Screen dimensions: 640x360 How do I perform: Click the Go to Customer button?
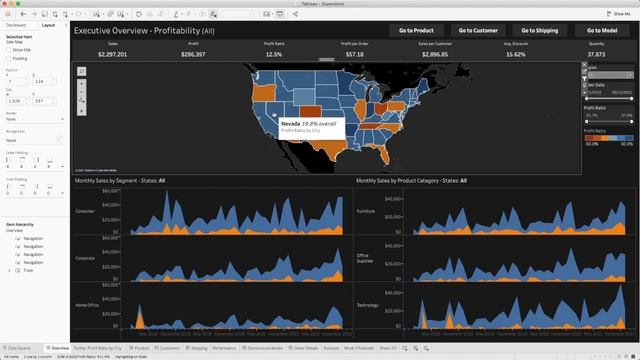pyautogui.click(x=478, y=30)
